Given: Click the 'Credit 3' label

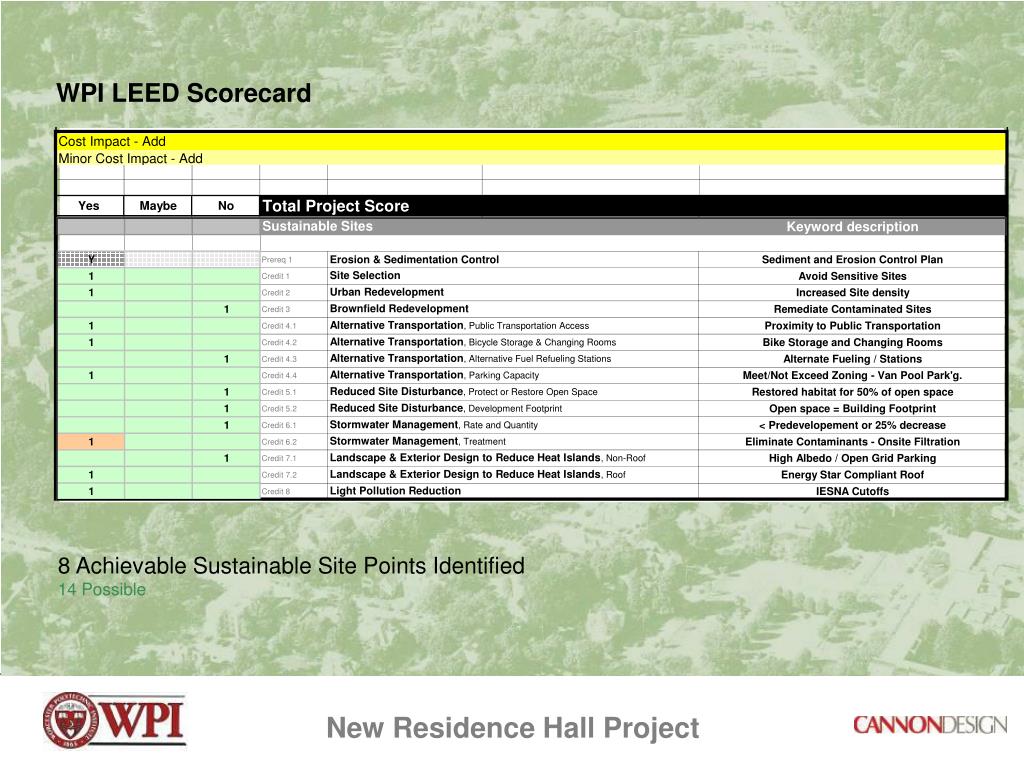Looking at the screenshot, I should [276, 309].
